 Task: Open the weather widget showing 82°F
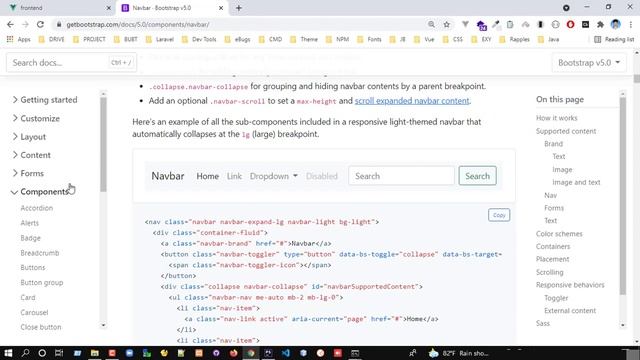pos(459,353)
